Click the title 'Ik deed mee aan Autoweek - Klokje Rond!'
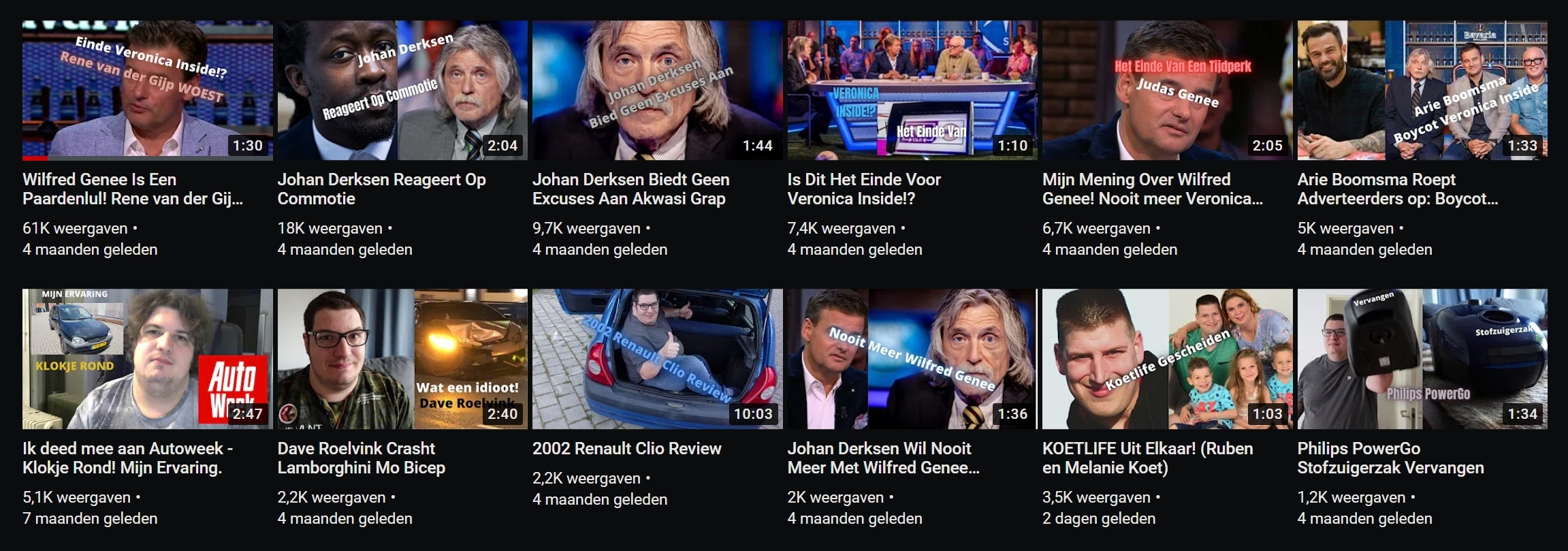This screenshot has height=551, width=1568. 127,458
